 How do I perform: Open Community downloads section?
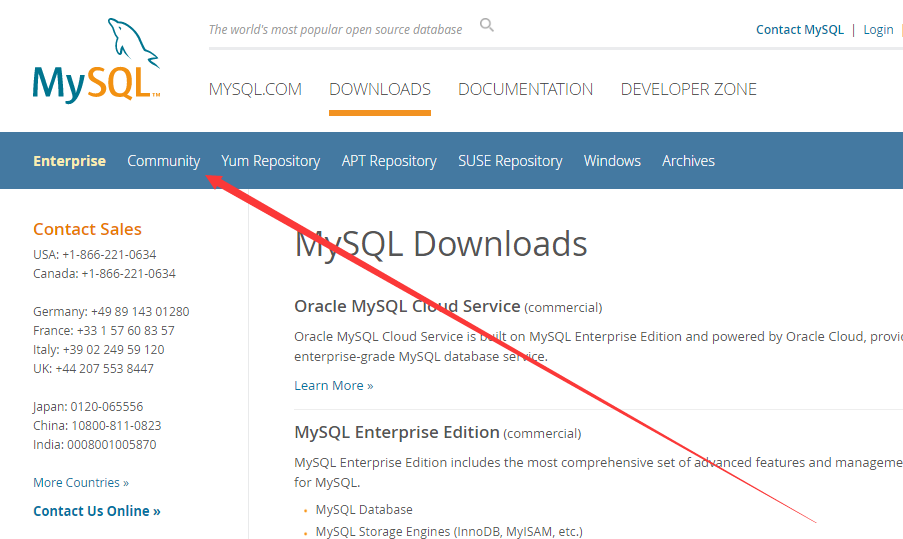pos(164,161)
